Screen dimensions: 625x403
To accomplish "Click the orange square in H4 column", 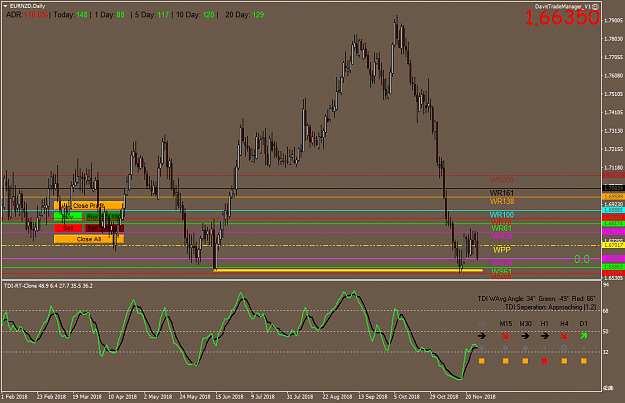I will tap(564, 361).
